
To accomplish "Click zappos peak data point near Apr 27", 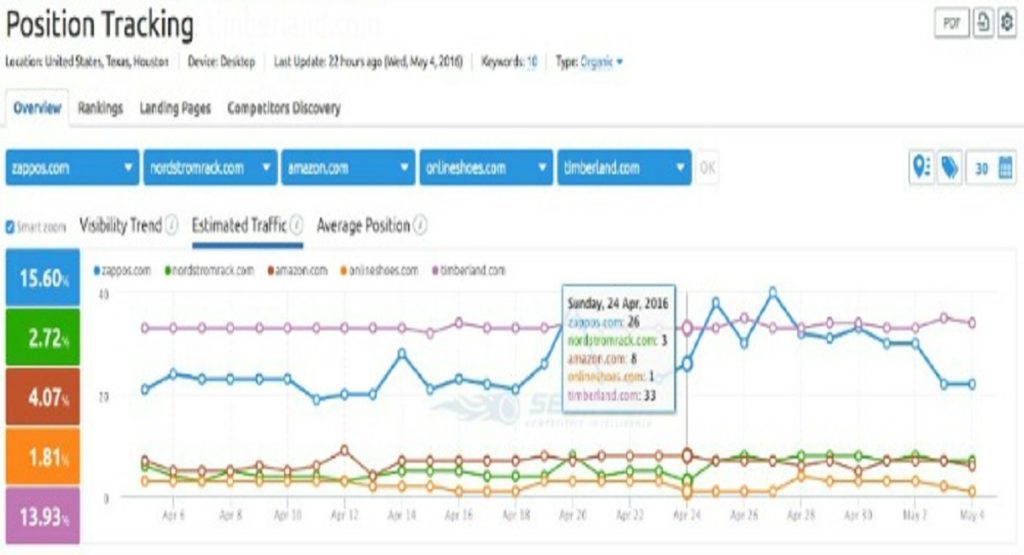I will point(773,293).
